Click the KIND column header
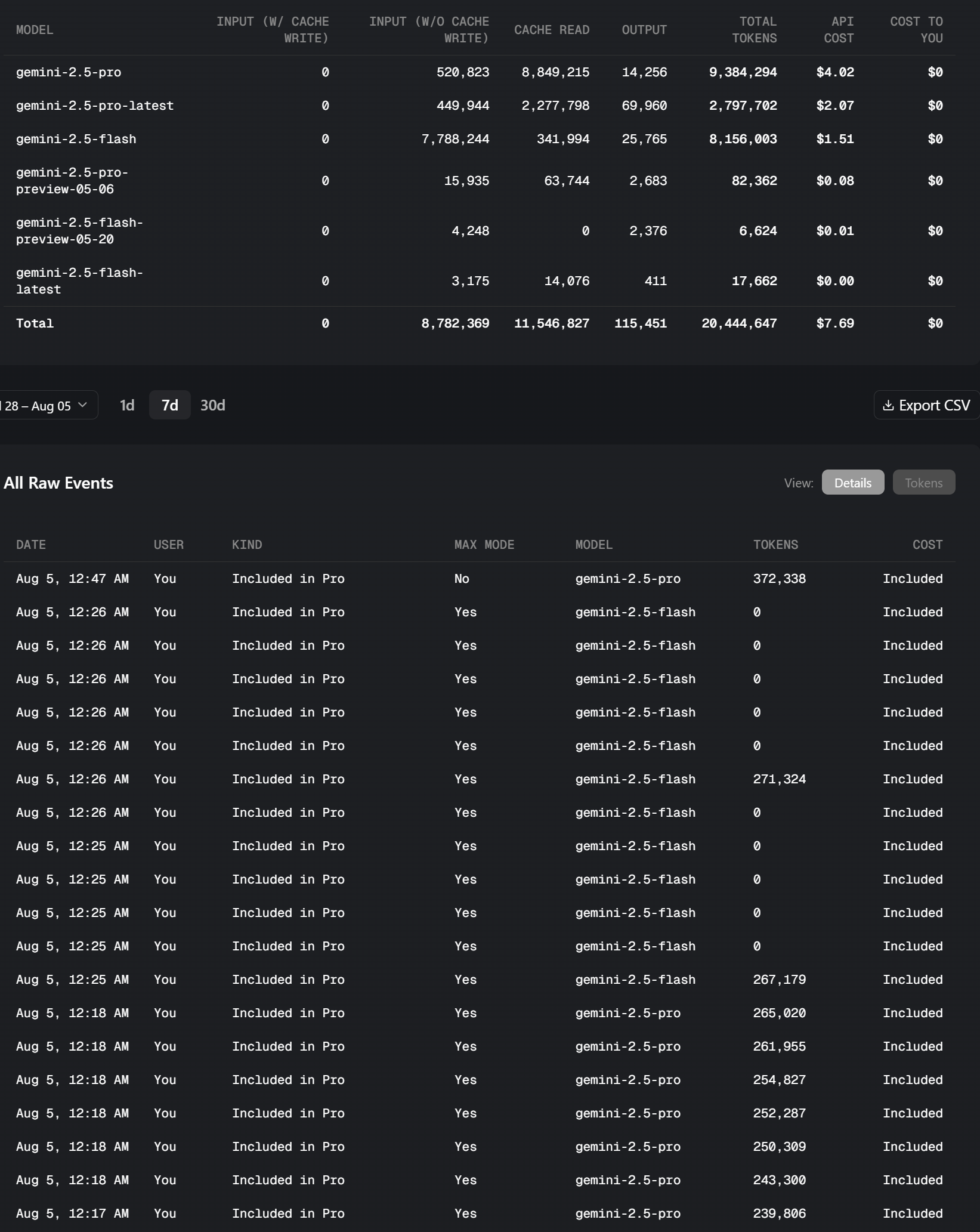Viewport: 980px width, 1232px height. [x=247, y=545]
